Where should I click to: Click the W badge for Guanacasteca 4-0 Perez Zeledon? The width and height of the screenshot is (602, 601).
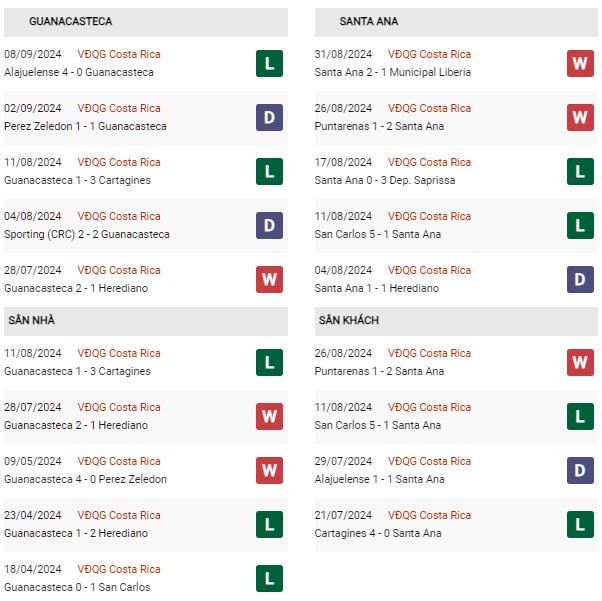pyautogui.click(x=269, y=470)
